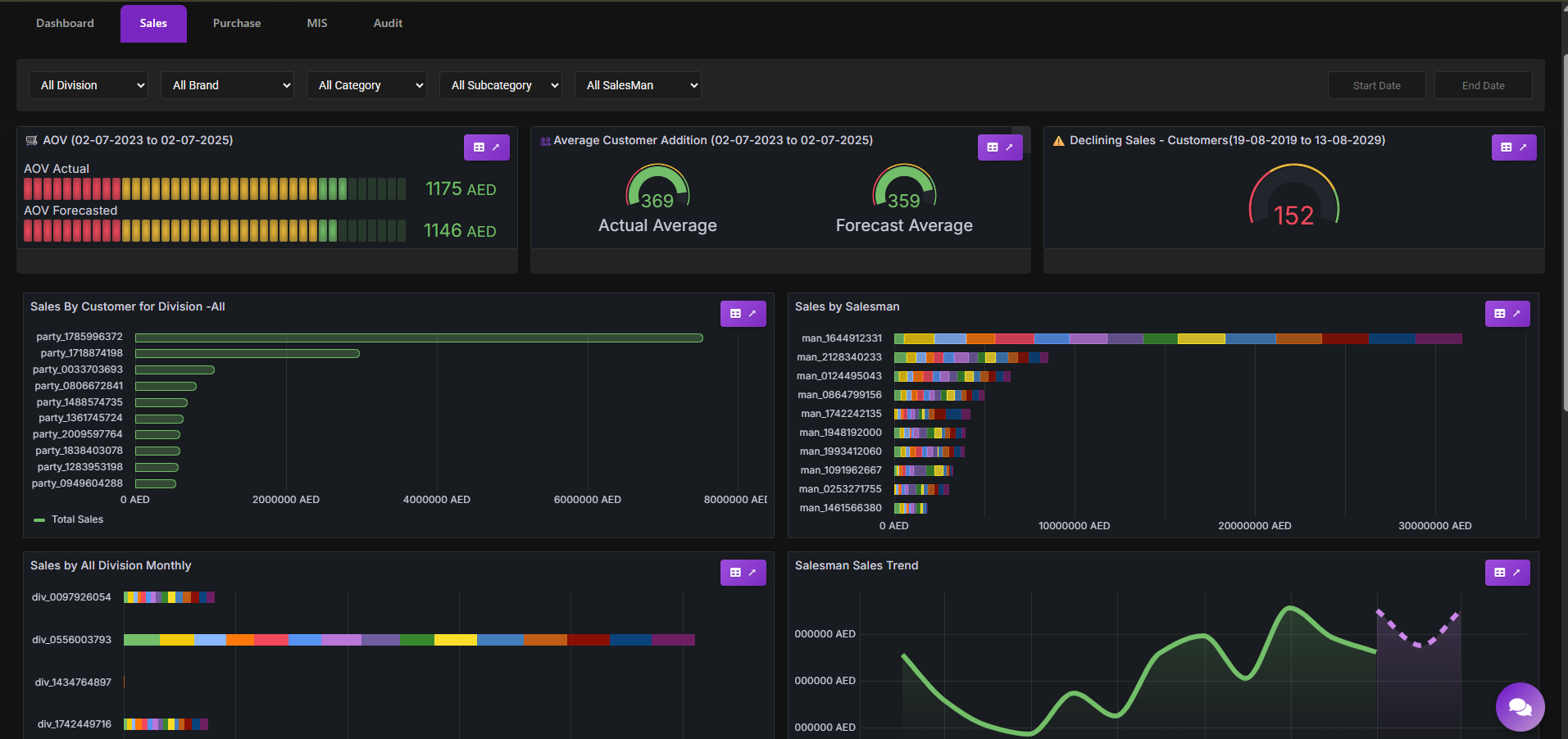Open the All Division dropdown
Screen dimensions: 1568x739
89,85
